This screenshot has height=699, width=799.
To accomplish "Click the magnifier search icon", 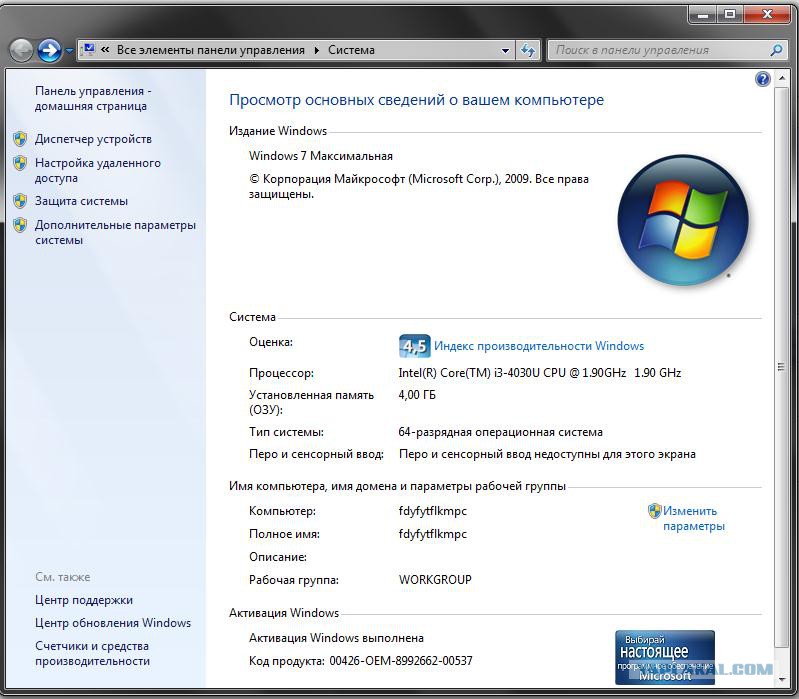I will (x=776, y=50).
